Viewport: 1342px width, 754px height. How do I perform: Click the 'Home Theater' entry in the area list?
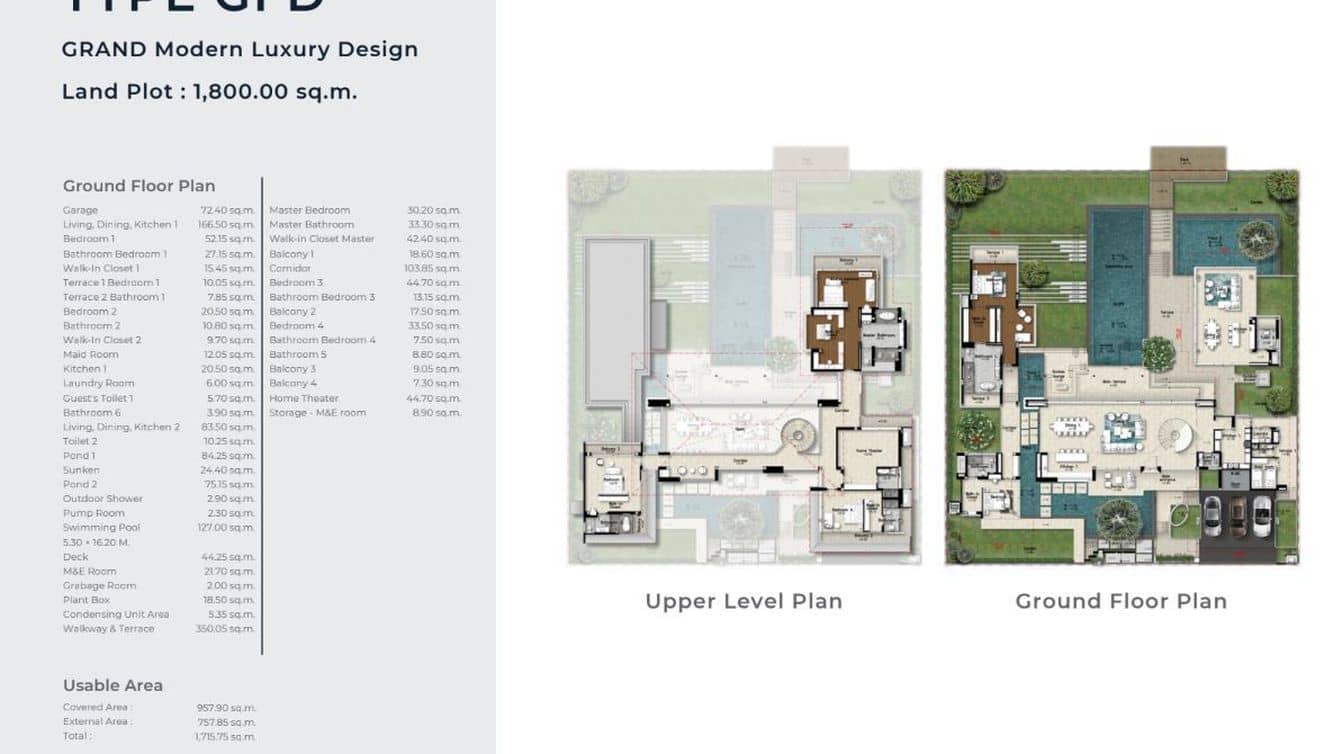(x=304, y=398)
